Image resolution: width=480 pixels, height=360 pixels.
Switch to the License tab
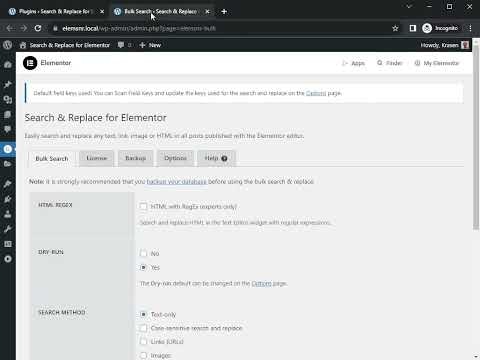97,158
